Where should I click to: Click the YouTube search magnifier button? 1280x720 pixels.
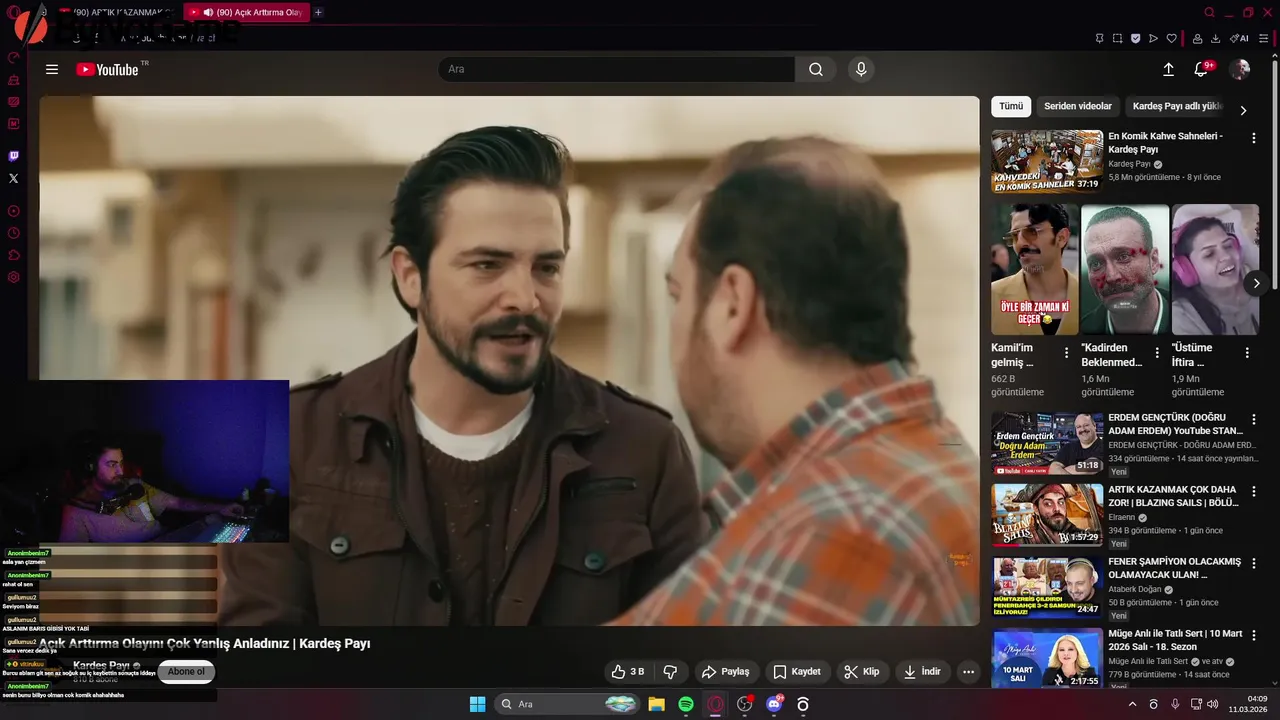coord(816,69)
